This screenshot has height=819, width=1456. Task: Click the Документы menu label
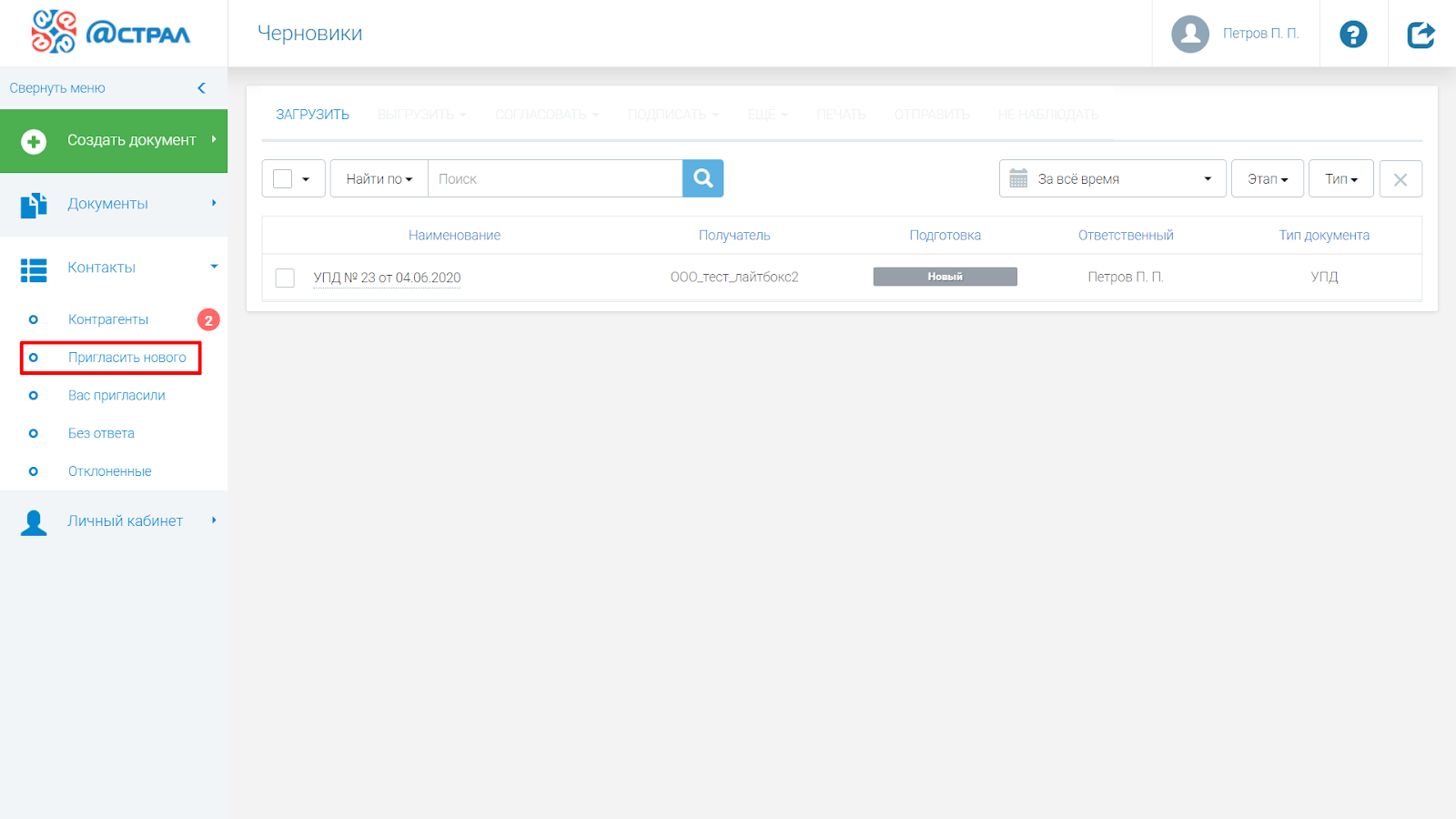tap(107, 204)
